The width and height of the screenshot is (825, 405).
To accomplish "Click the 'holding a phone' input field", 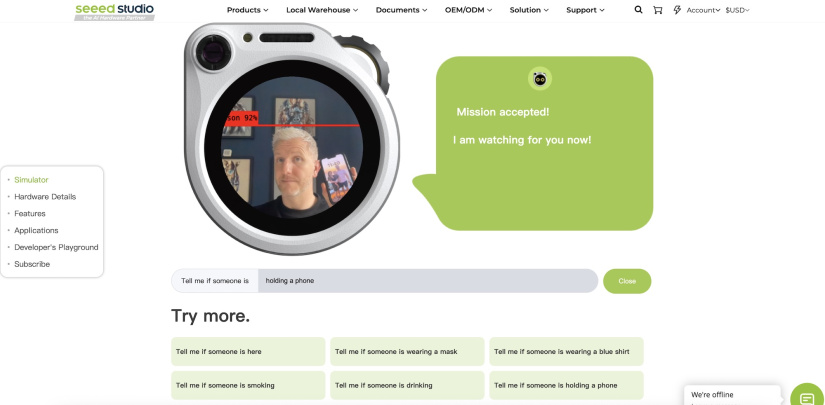I will click(x=428, y=281).
